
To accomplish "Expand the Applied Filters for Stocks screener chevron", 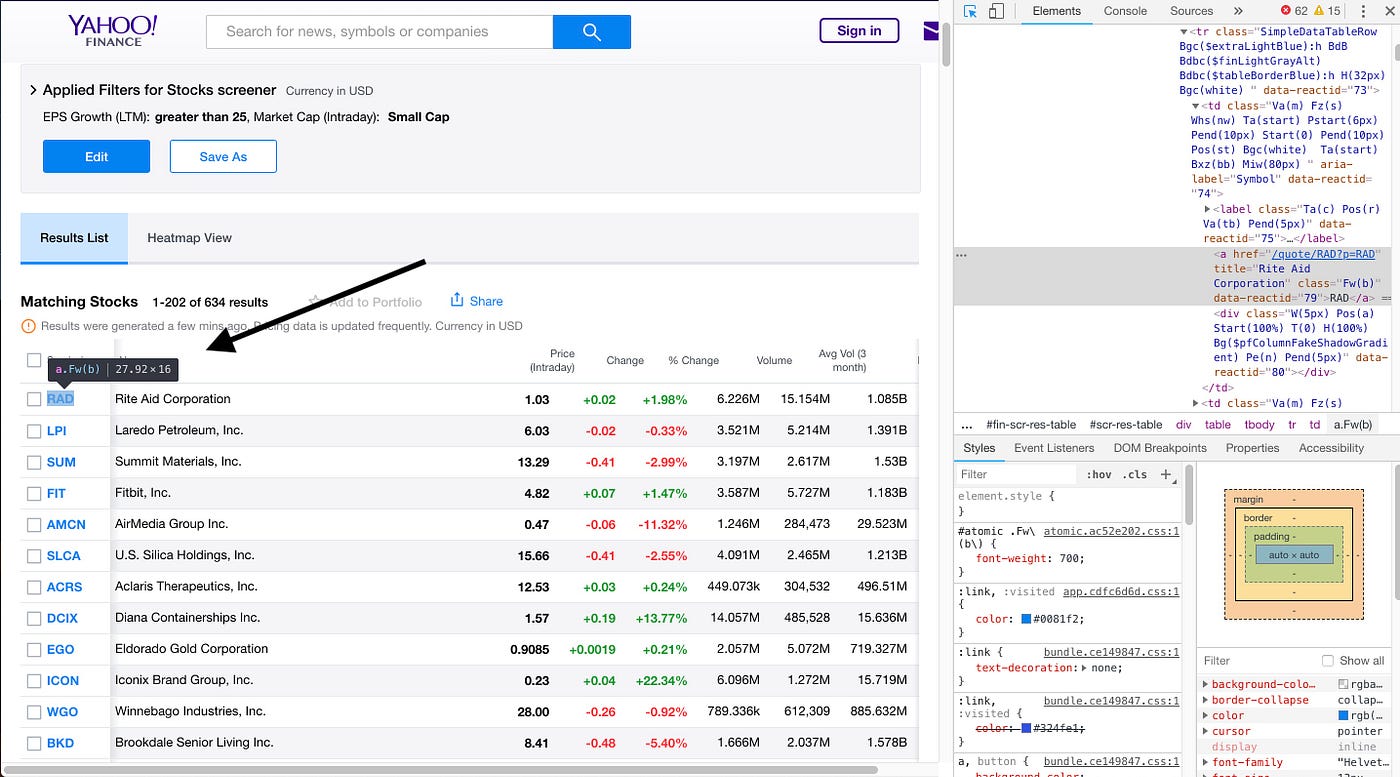I will 33,90.
